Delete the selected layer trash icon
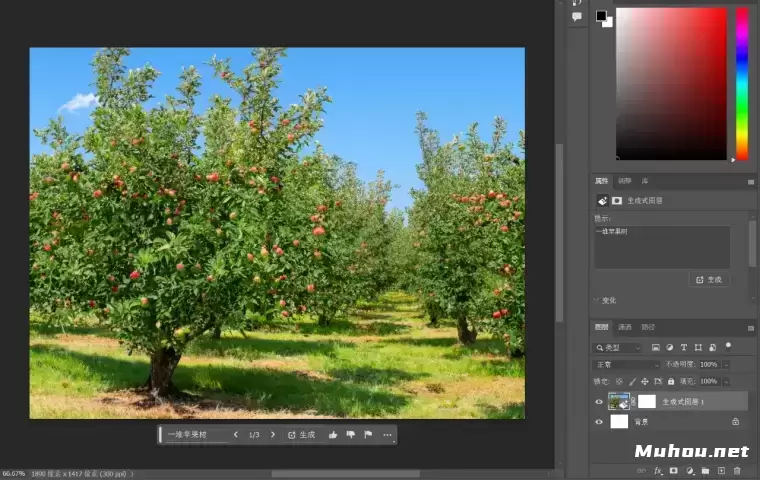The width and height of the screenshot is (760, 480). pyautogui.click(x=737, y=471)
